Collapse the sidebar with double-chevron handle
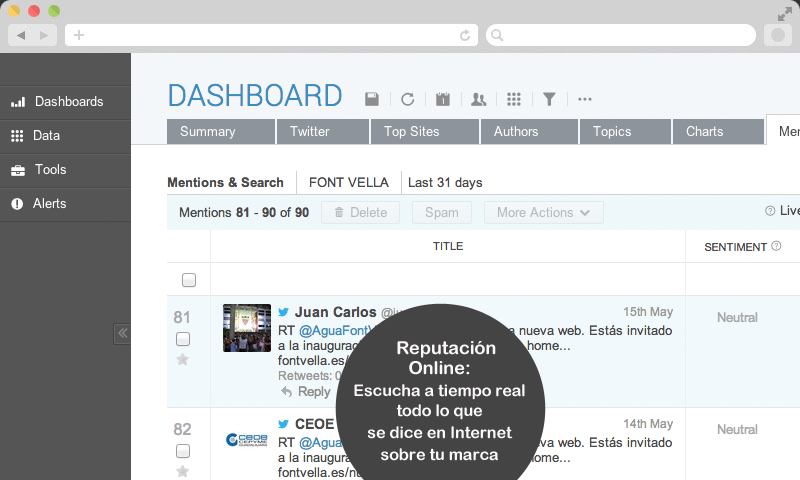This screenshot has width=800, height=480. 122,334
